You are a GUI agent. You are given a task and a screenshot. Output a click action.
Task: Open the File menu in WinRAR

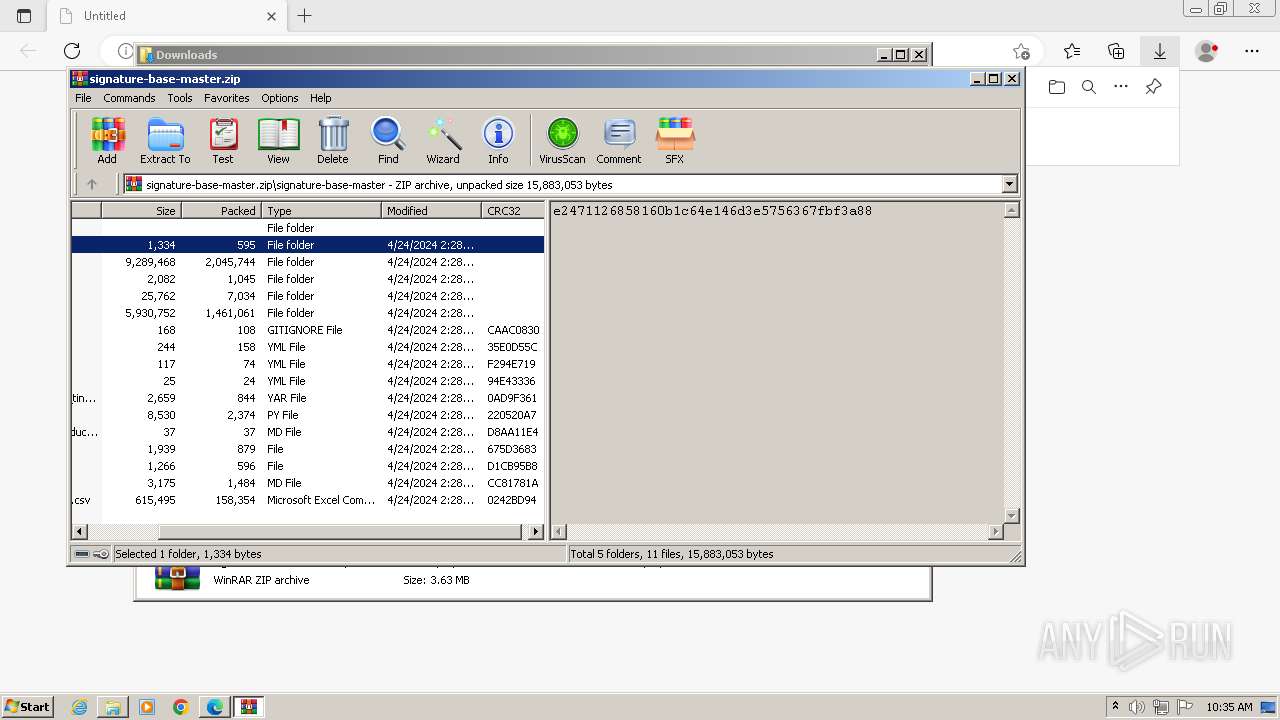83,98
